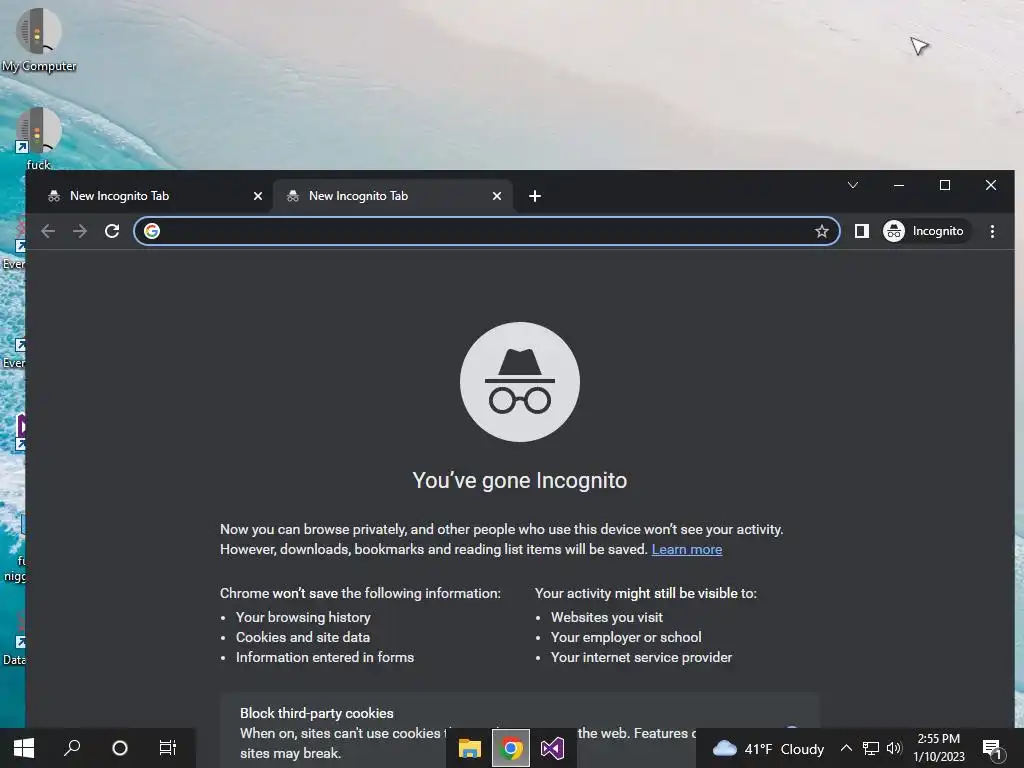Open the Windows Start menu

(x=24, y=748)
